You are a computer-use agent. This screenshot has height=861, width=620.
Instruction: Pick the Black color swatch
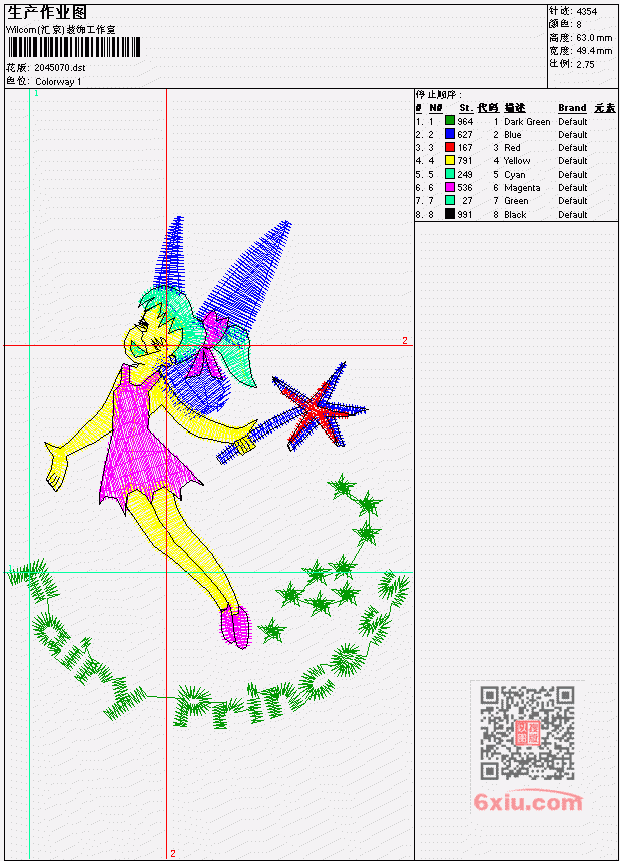point(449,214)
